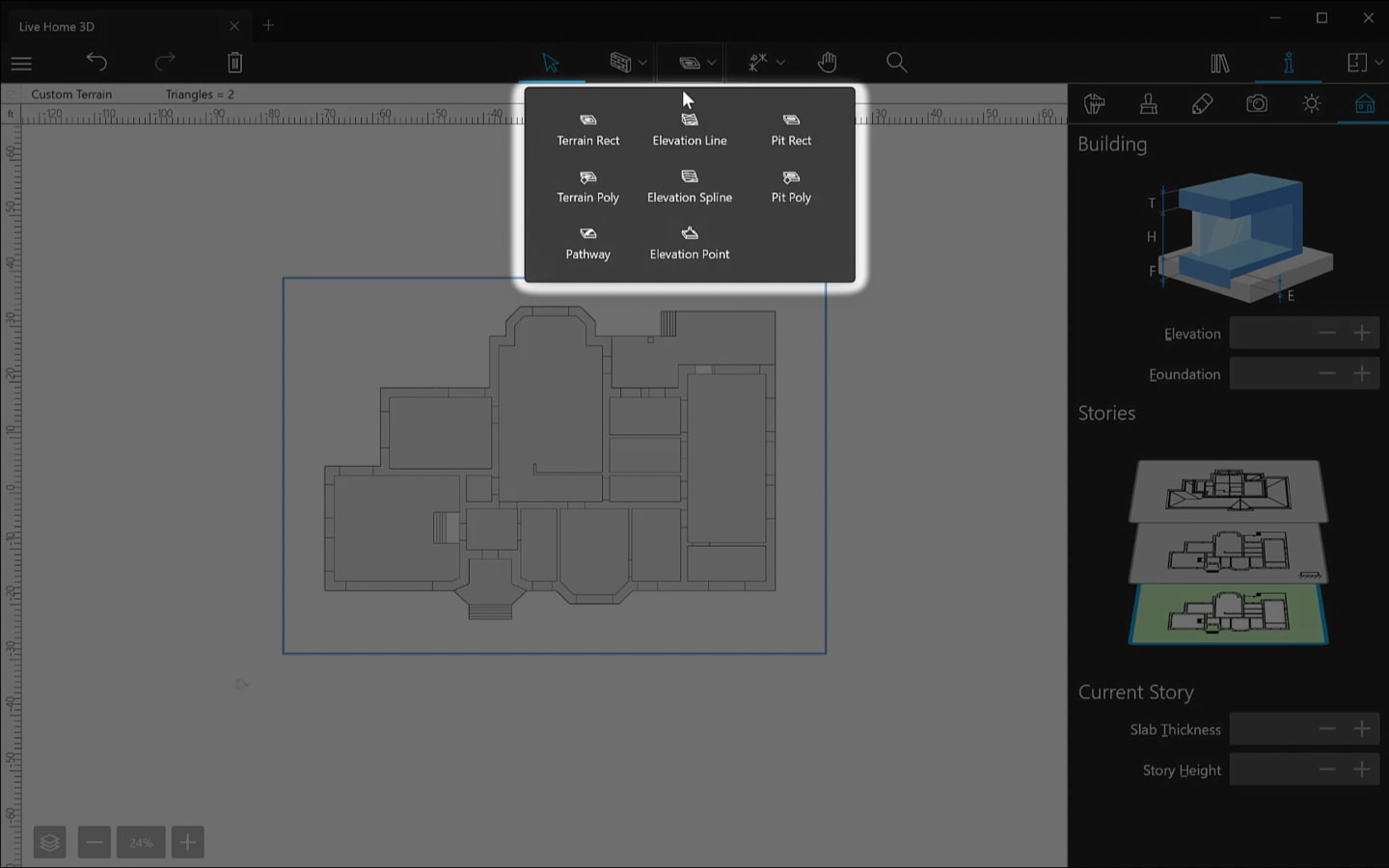This screenshot has height=868, width=1389.
Task: Activate the Hand pan tool
Action: tap(827, 62)
